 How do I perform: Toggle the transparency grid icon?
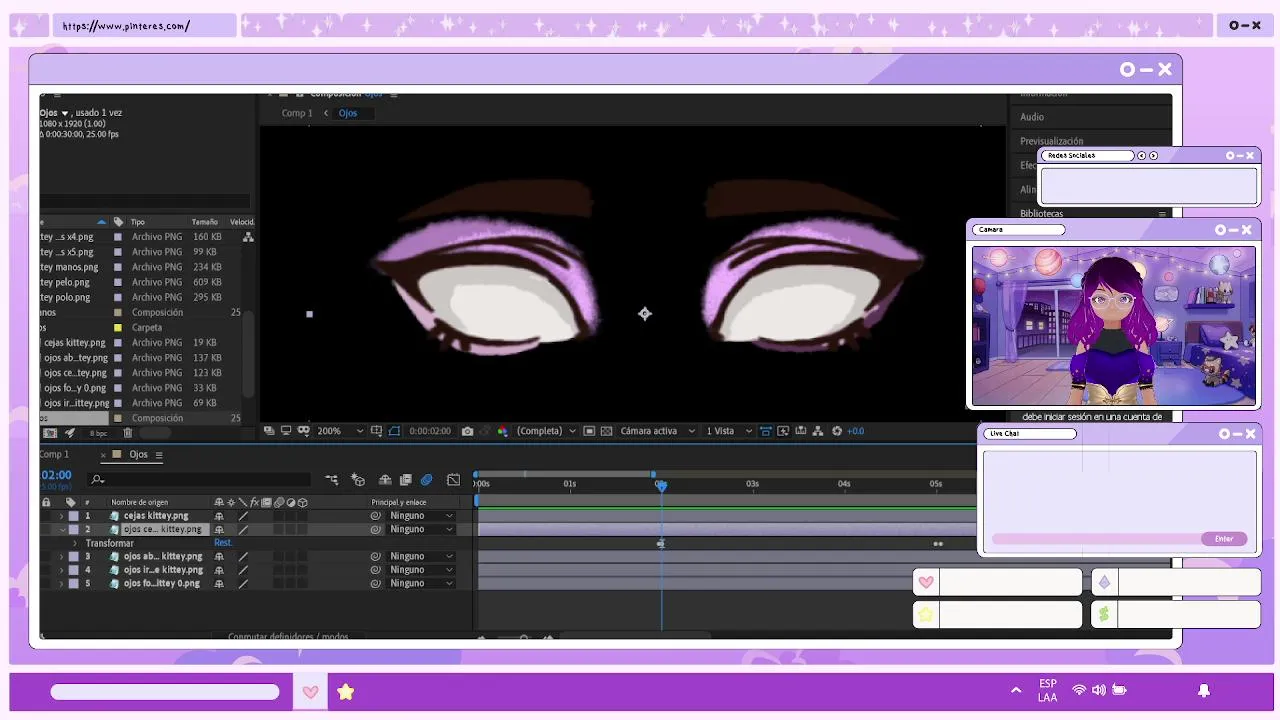coord(606,431)
